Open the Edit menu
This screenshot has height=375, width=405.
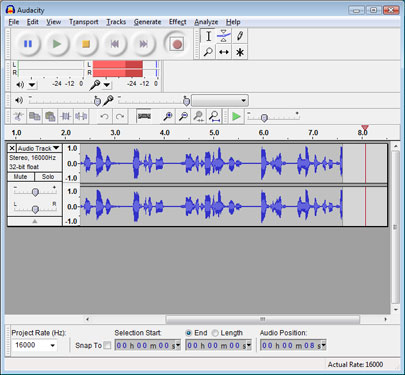pyautogui.click(x=33, y=22)
